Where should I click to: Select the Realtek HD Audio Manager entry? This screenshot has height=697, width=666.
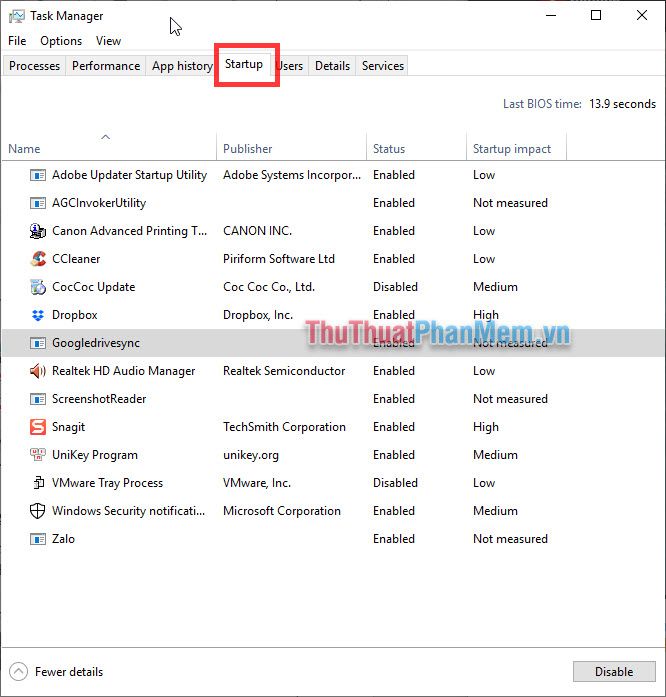point(124,371)
